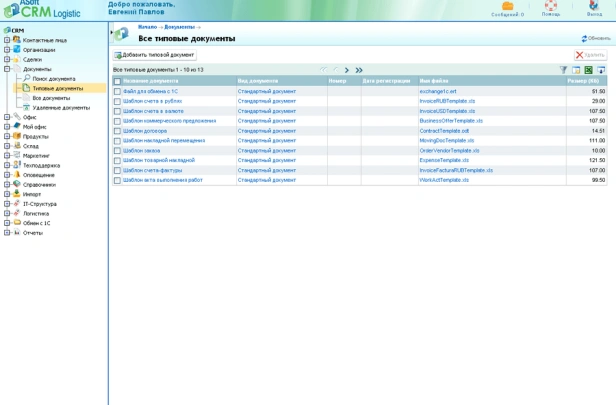Image resolution: width=616 pixels, height=405 pixels.
Task: Open the messages (Сообщений) envelope icon
Action: 507,7
